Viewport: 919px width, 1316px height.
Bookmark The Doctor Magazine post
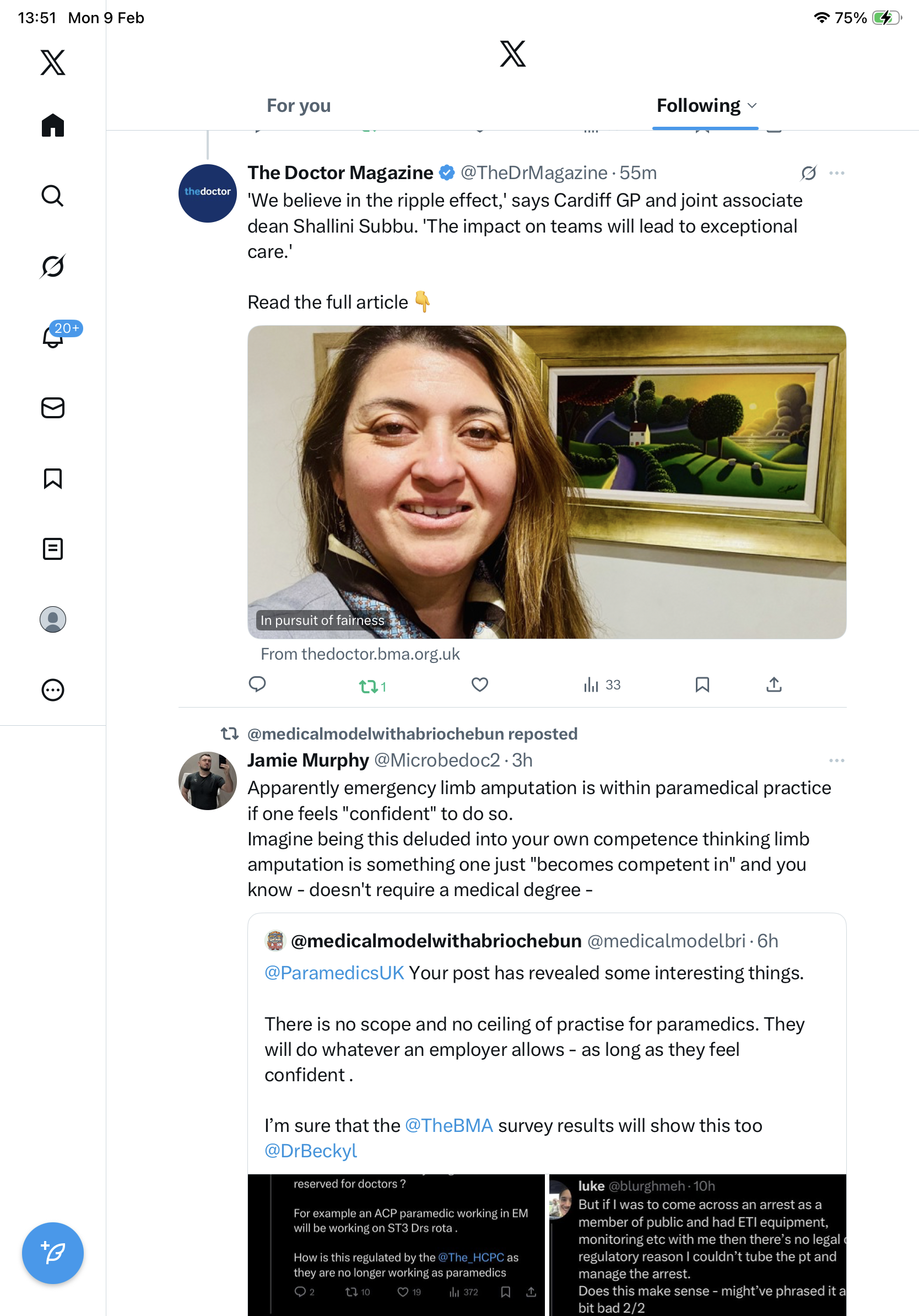point(702,685)
